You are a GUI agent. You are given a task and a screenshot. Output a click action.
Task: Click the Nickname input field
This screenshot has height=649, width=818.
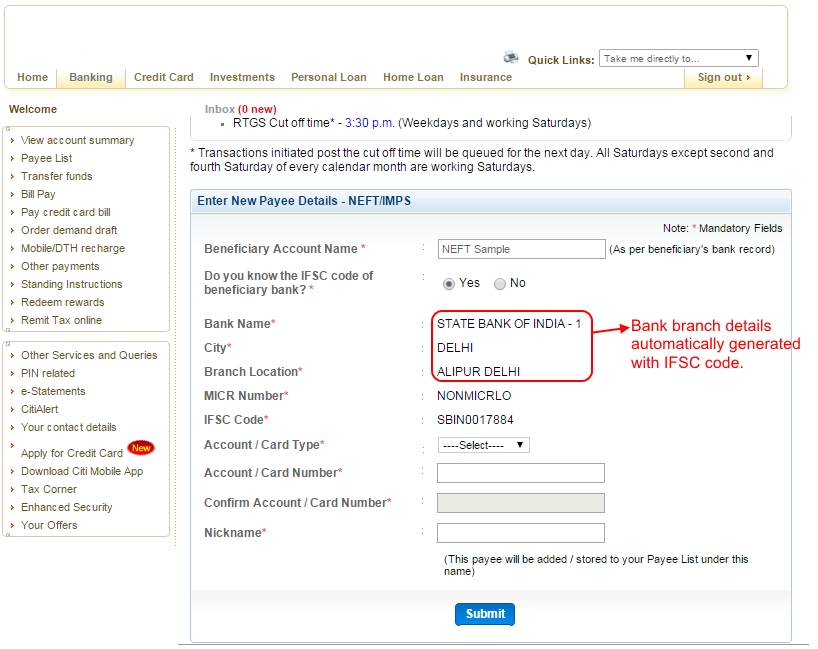tap(520, 533)
